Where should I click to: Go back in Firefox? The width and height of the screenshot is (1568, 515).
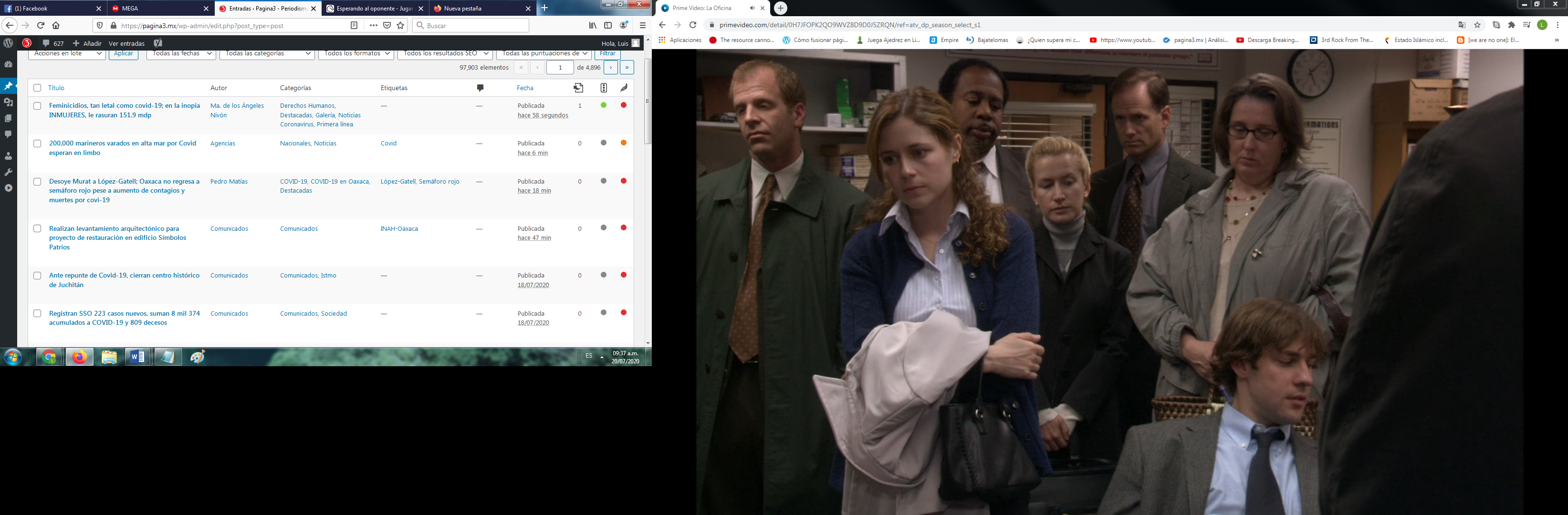pos(9,26)
